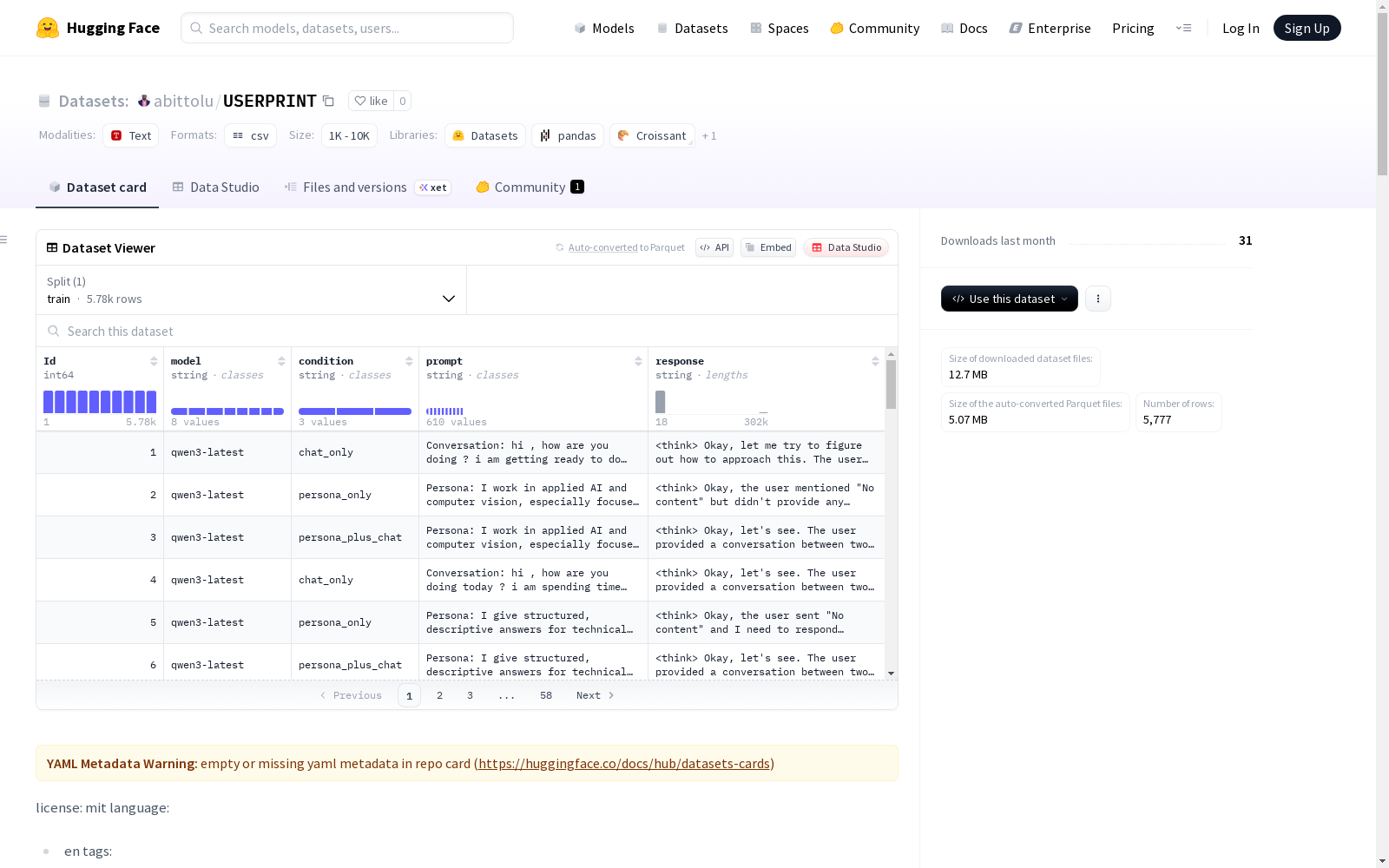Sort by the Id column
Screen dimensions: 1389x868
pos(154,361)
